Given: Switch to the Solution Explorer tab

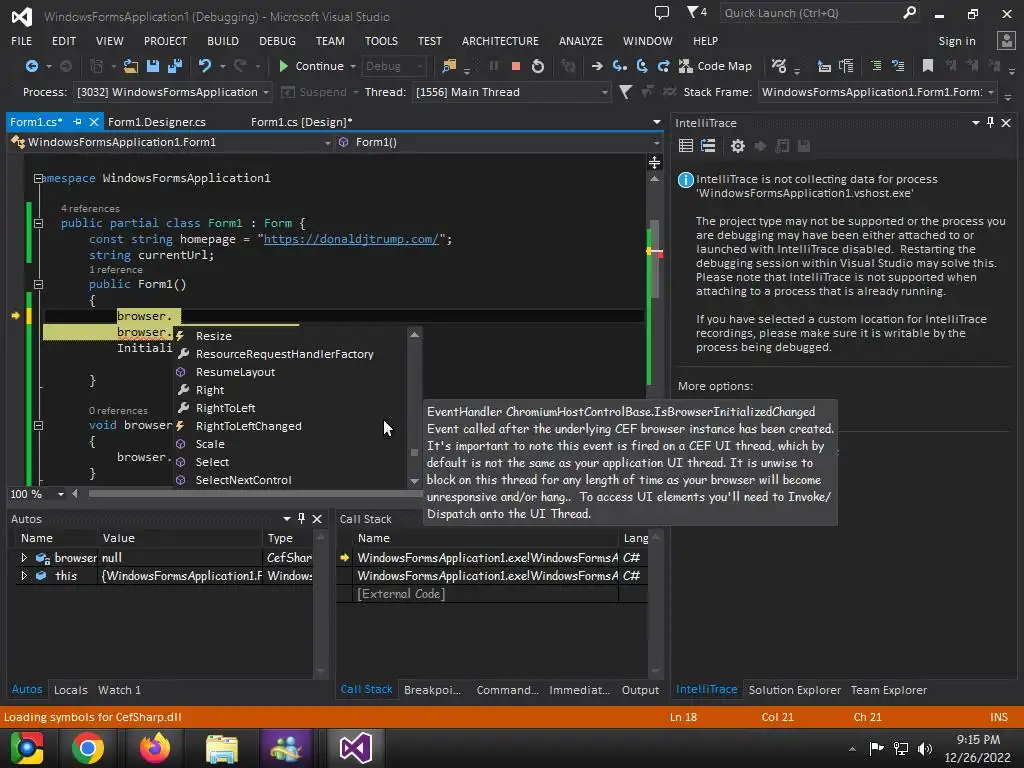Looking at the screenshot, I should [x=794, y=690].
